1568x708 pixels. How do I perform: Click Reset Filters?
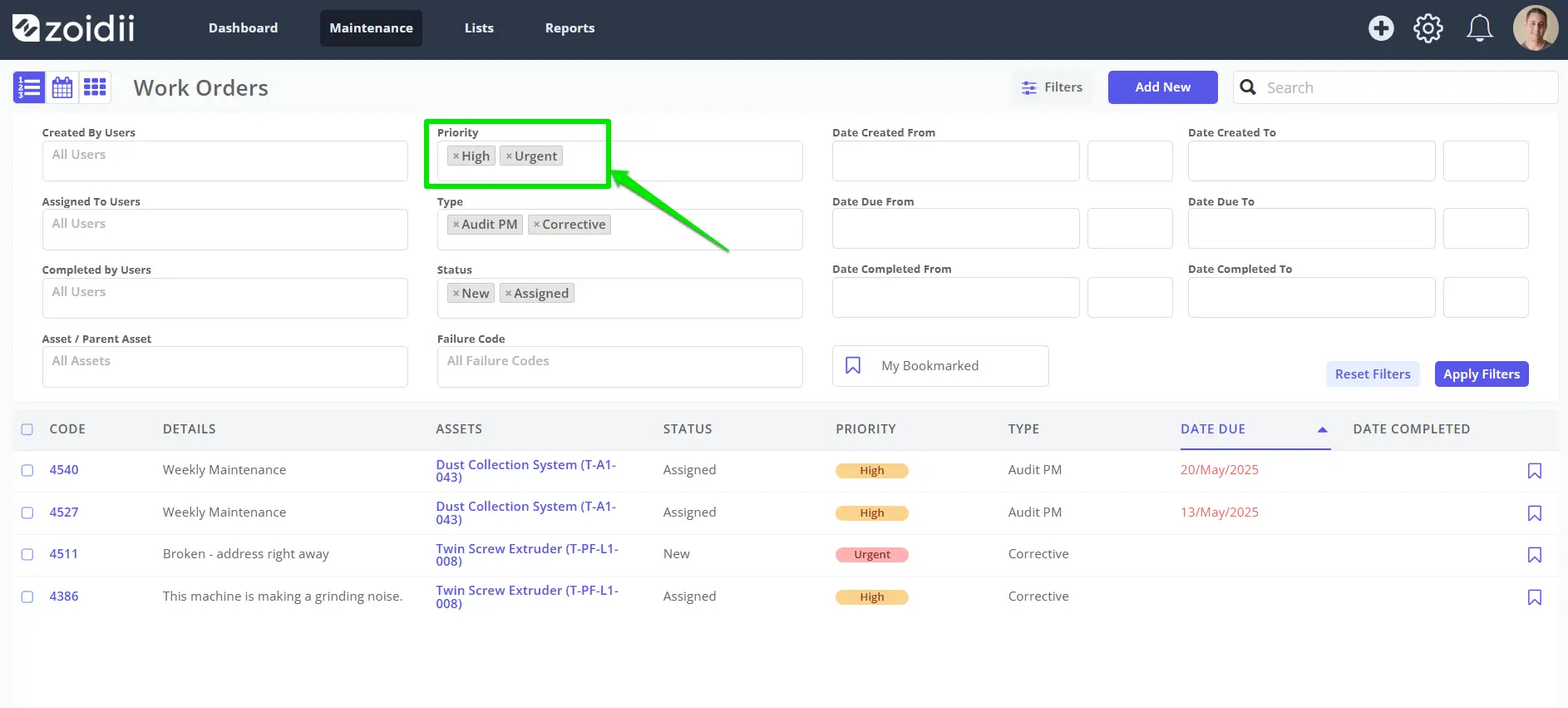click(x=1373, y=374)
